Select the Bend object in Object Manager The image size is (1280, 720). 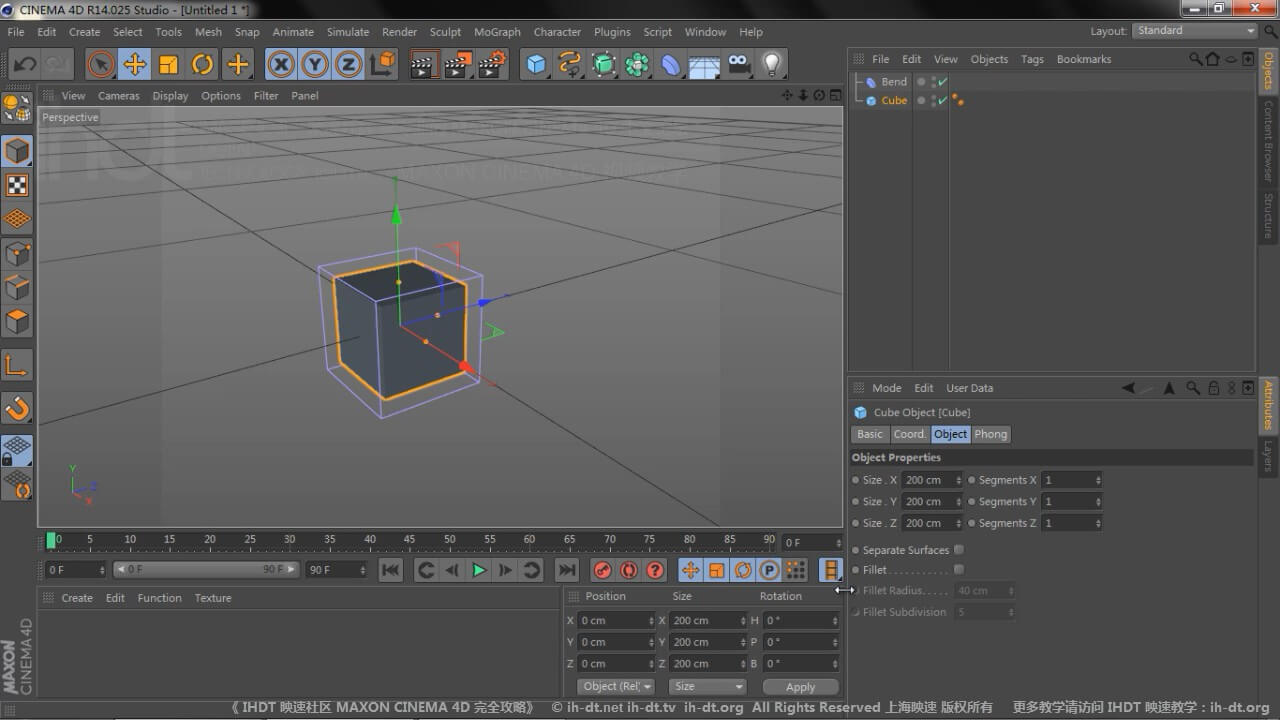[x=894, y=82]
